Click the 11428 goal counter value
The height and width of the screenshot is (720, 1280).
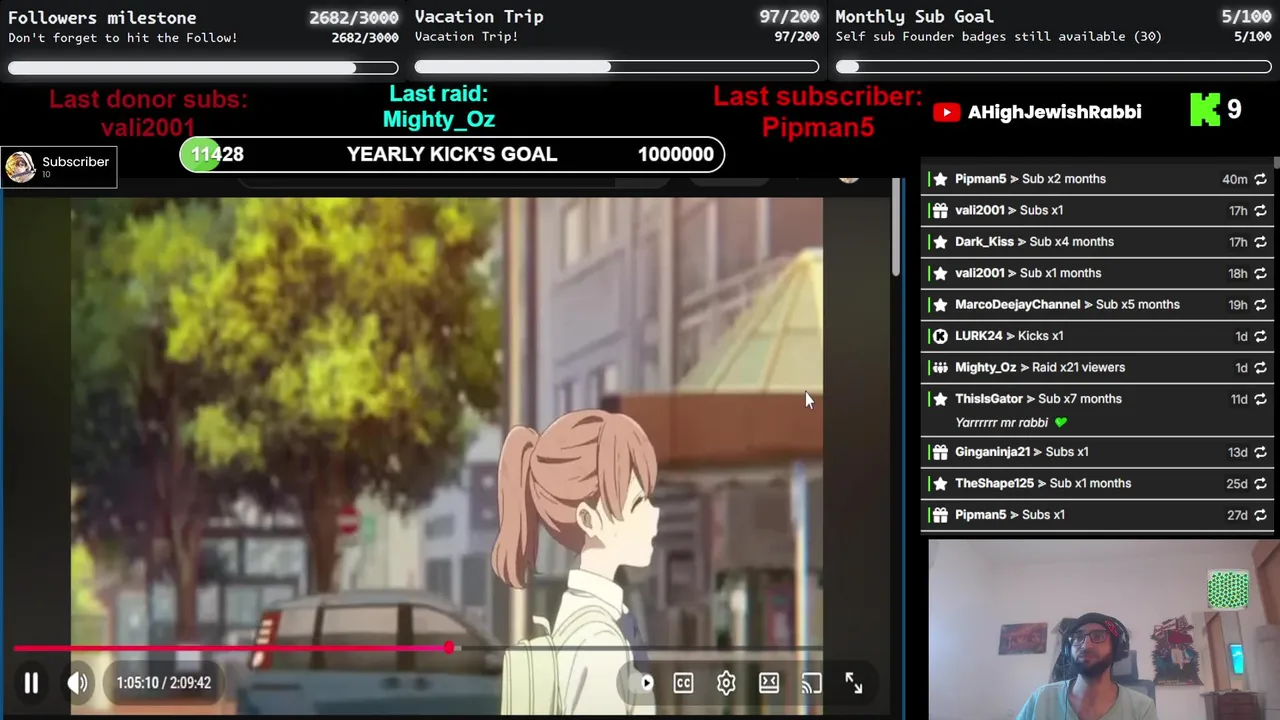[217, 154]
